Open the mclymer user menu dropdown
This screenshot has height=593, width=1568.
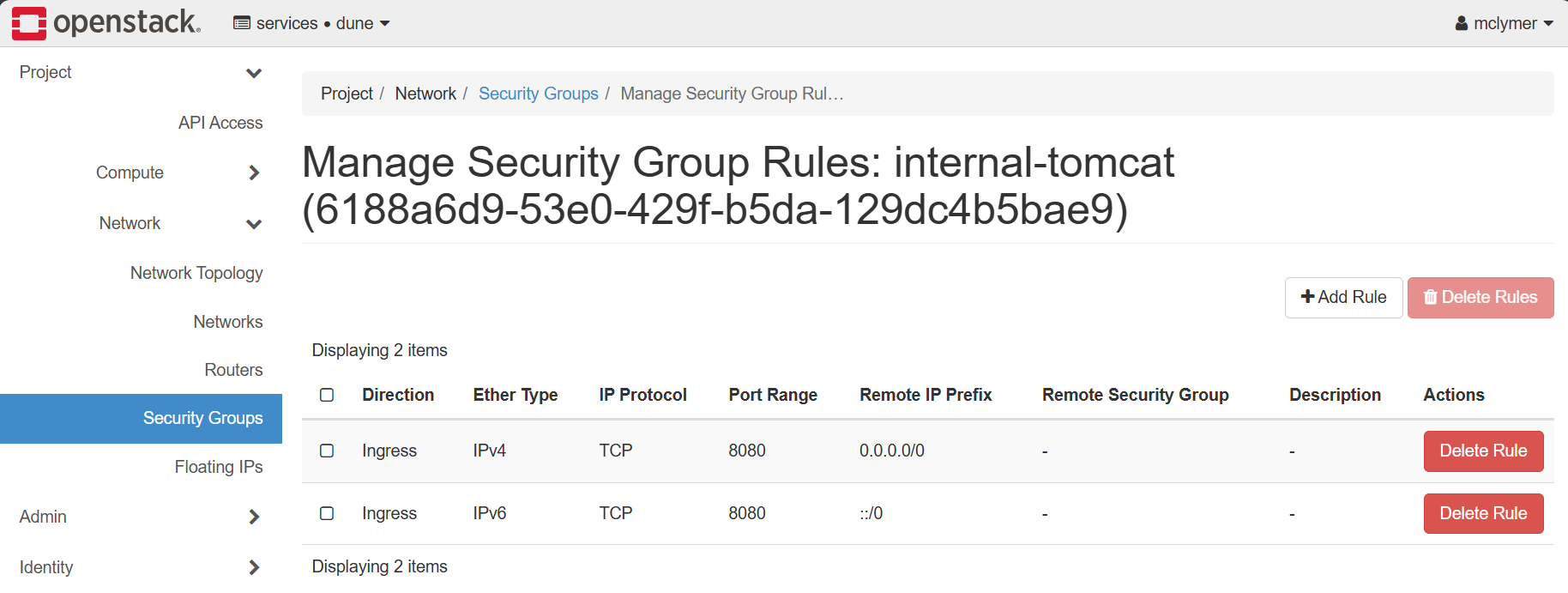click(1505, 23)
